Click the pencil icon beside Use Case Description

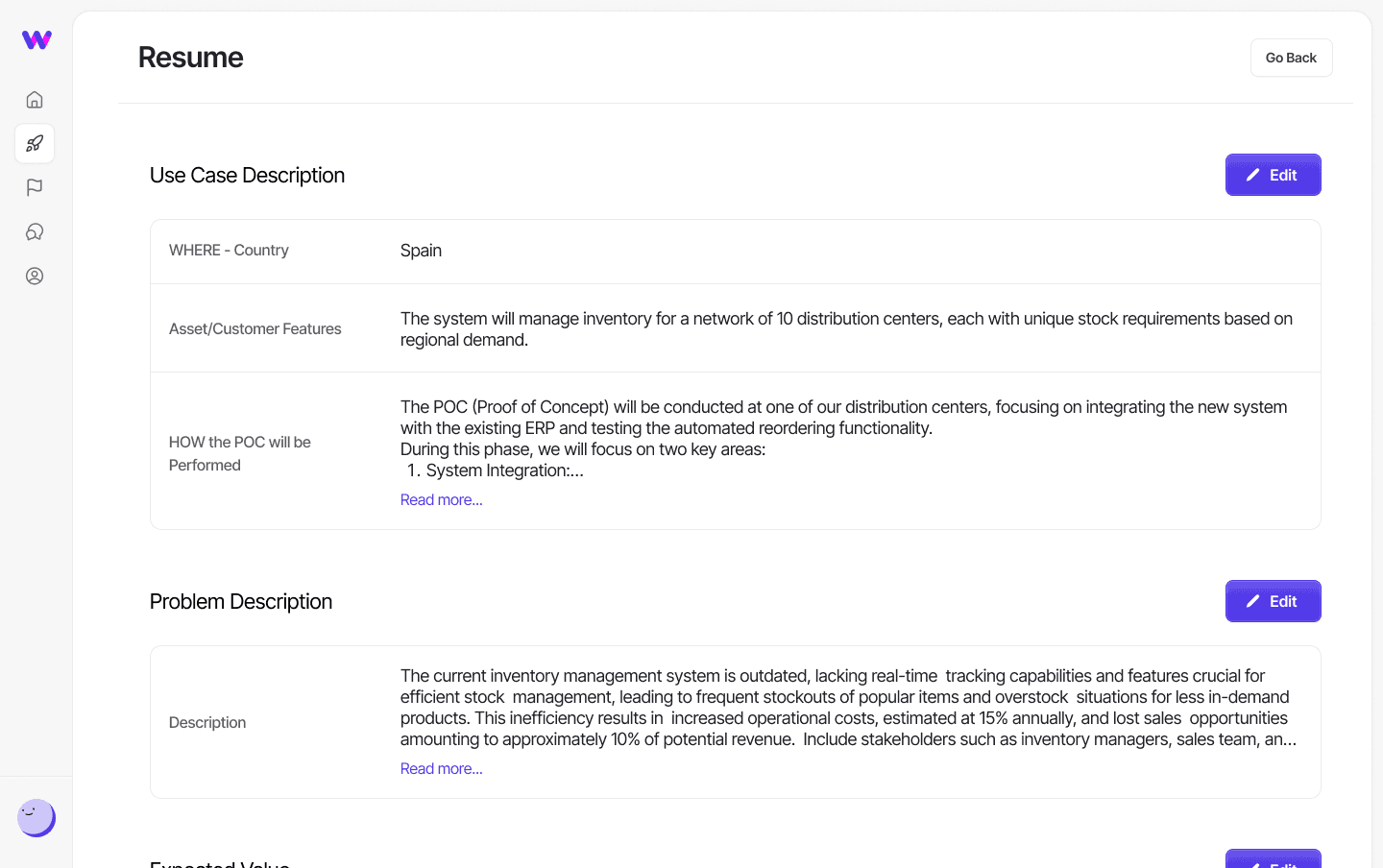pos(1252,175)
